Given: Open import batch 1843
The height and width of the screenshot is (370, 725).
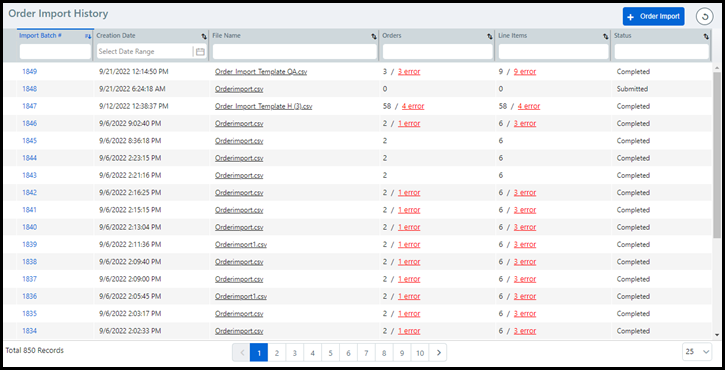Looking at the screenshot, I should [x=30, y=175].
